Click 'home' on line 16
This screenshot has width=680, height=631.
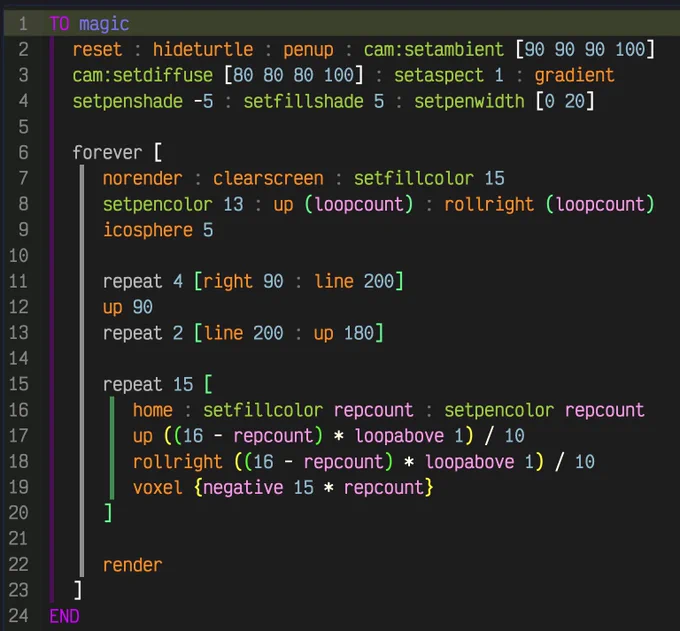point(153,410)
